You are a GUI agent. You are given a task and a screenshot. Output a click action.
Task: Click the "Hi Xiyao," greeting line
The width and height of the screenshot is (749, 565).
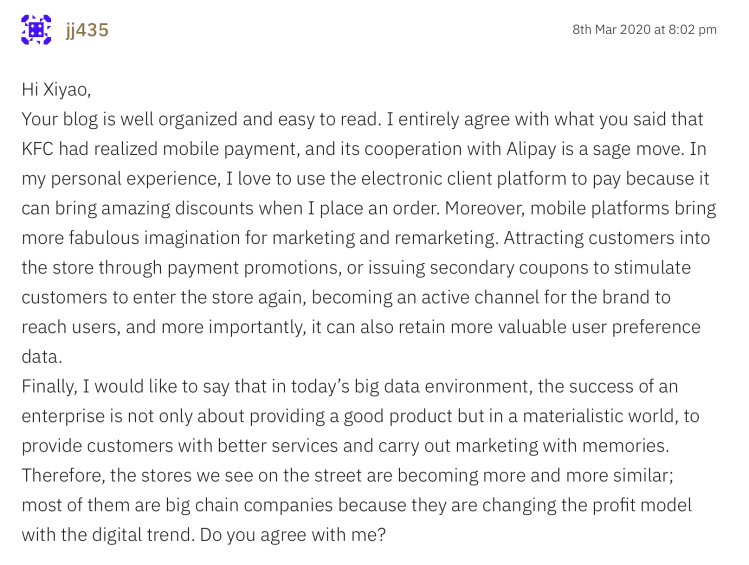click(56, 89)
